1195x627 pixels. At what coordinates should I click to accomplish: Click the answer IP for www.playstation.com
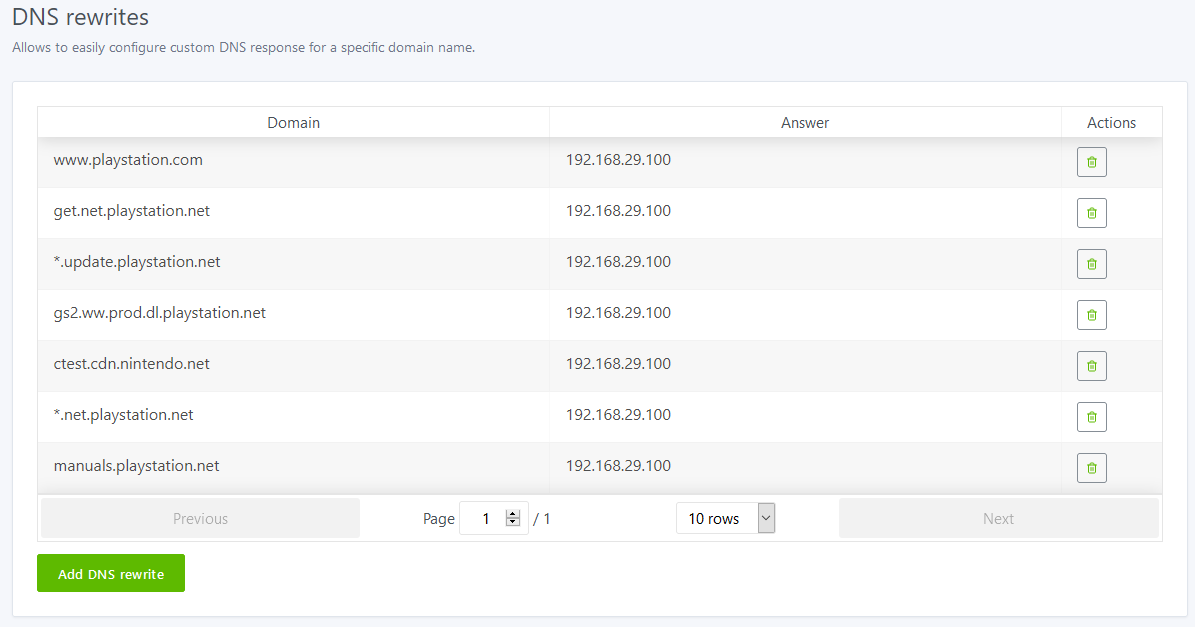pyautogui.click(x=618, y=160)
